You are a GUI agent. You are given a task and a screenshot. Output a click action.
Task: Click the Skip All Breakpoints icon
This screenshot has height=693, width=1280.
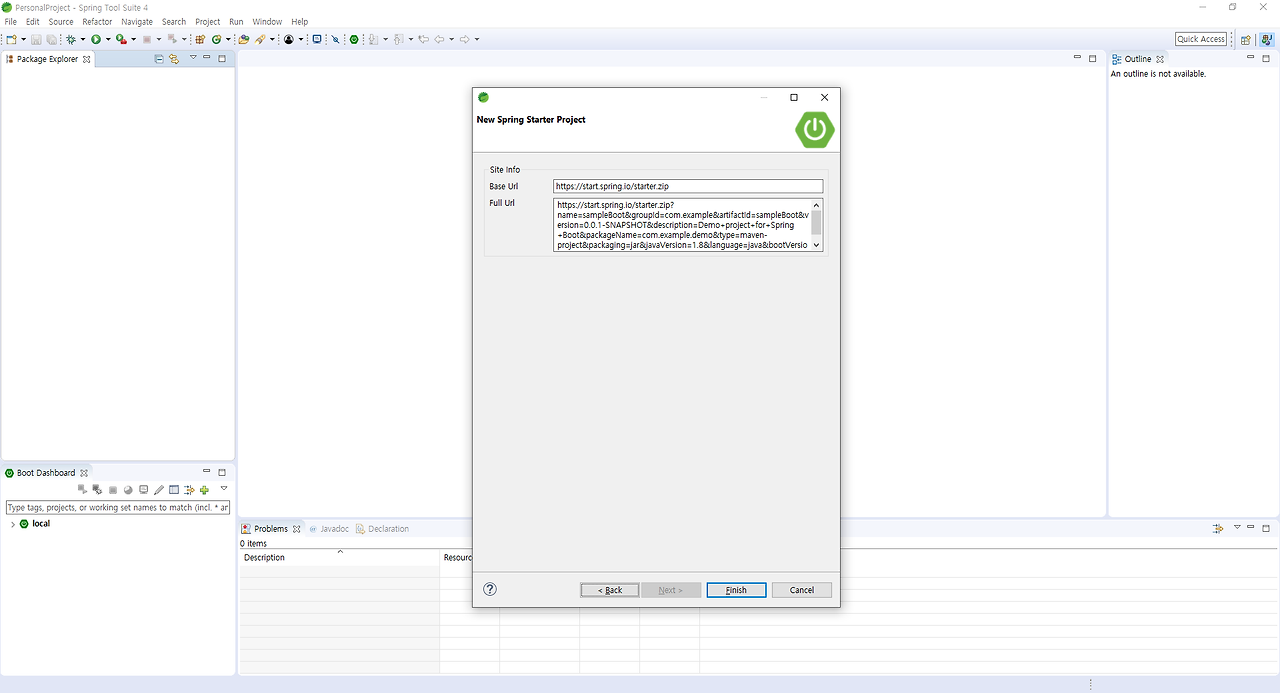(x=336, y=39)
